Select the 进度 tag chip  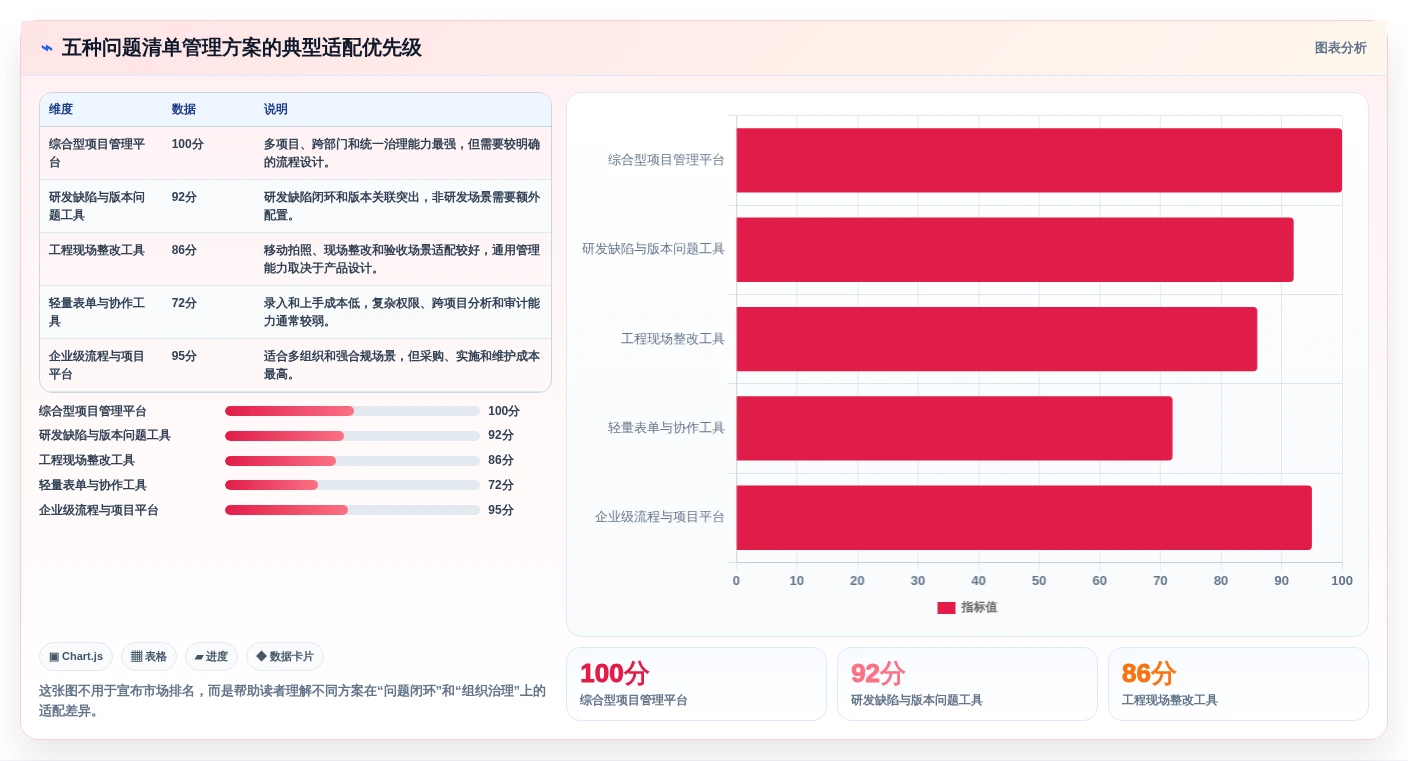[x=211, y=657]
